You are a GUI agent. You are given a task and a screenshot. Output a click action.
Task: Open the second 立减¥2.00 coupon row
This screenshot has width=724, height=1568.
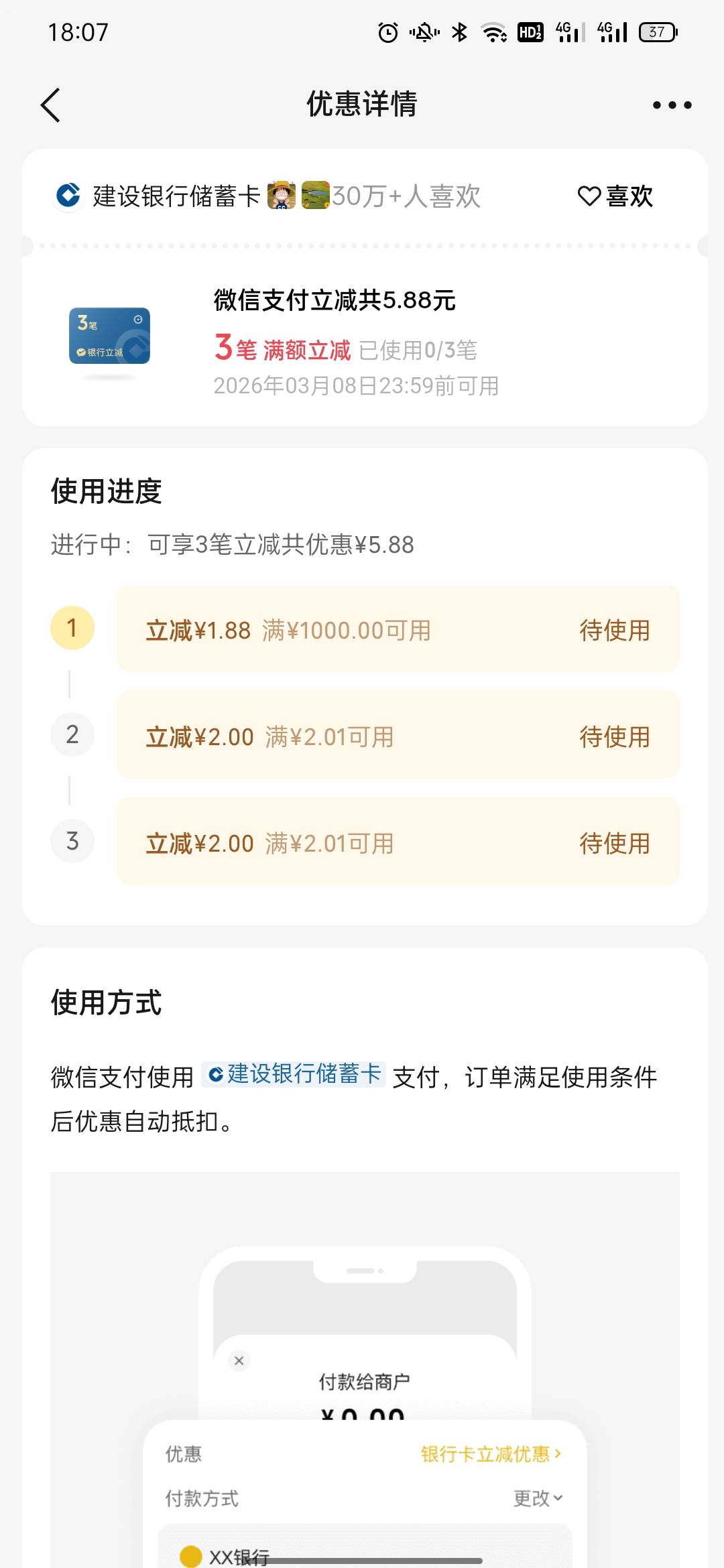[398, 736]
